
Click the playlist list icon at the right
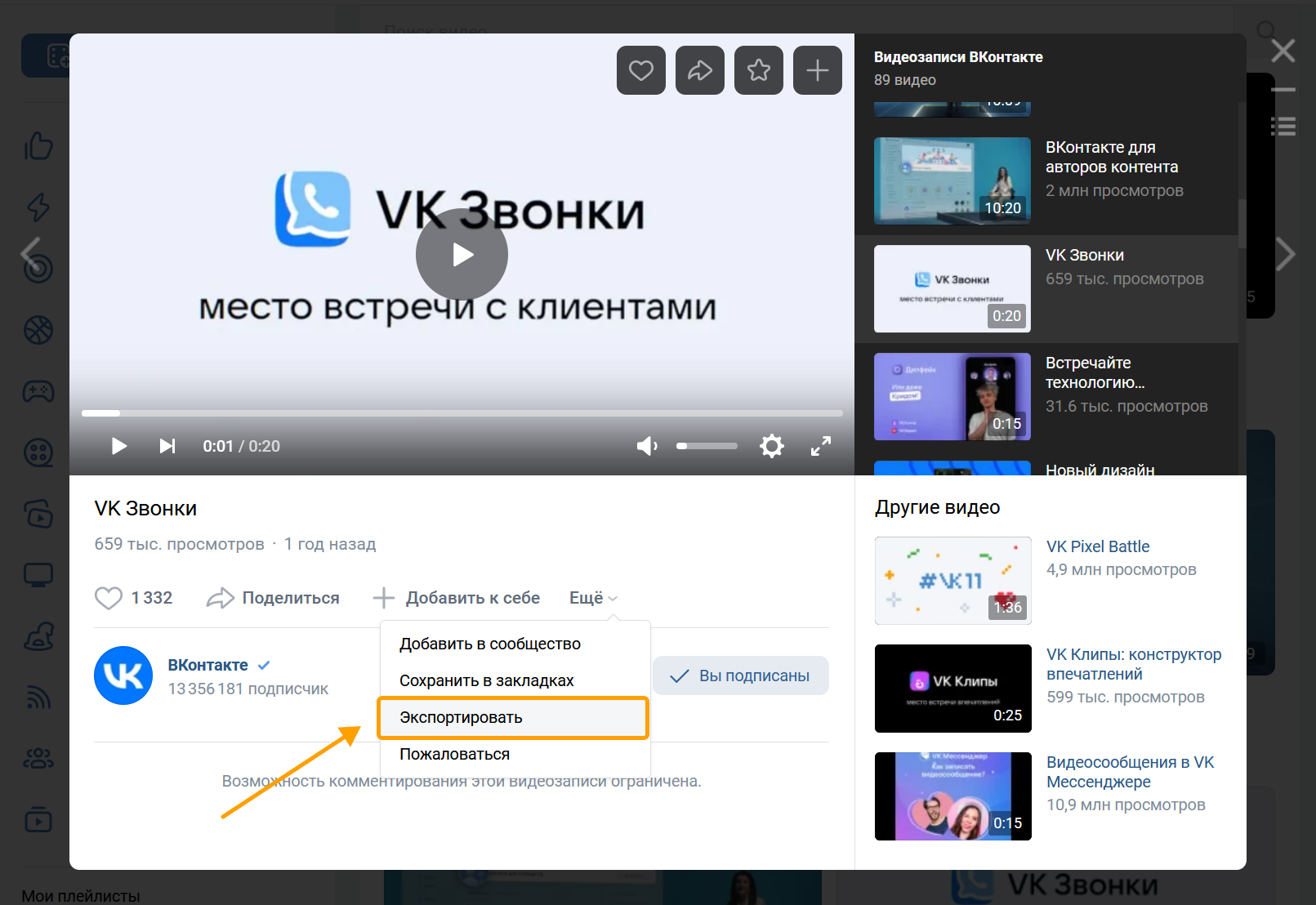[x=1283, y=126]
